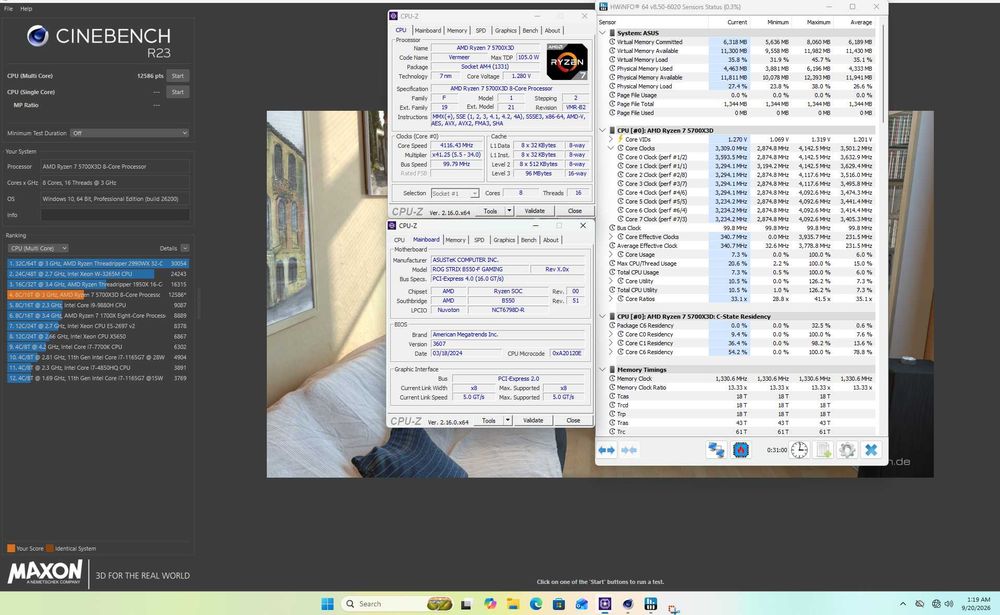The width and height of the screenshot is (1000, 615).
Task: Open Cinebench Help menu
Action: (x=26, y=9)
